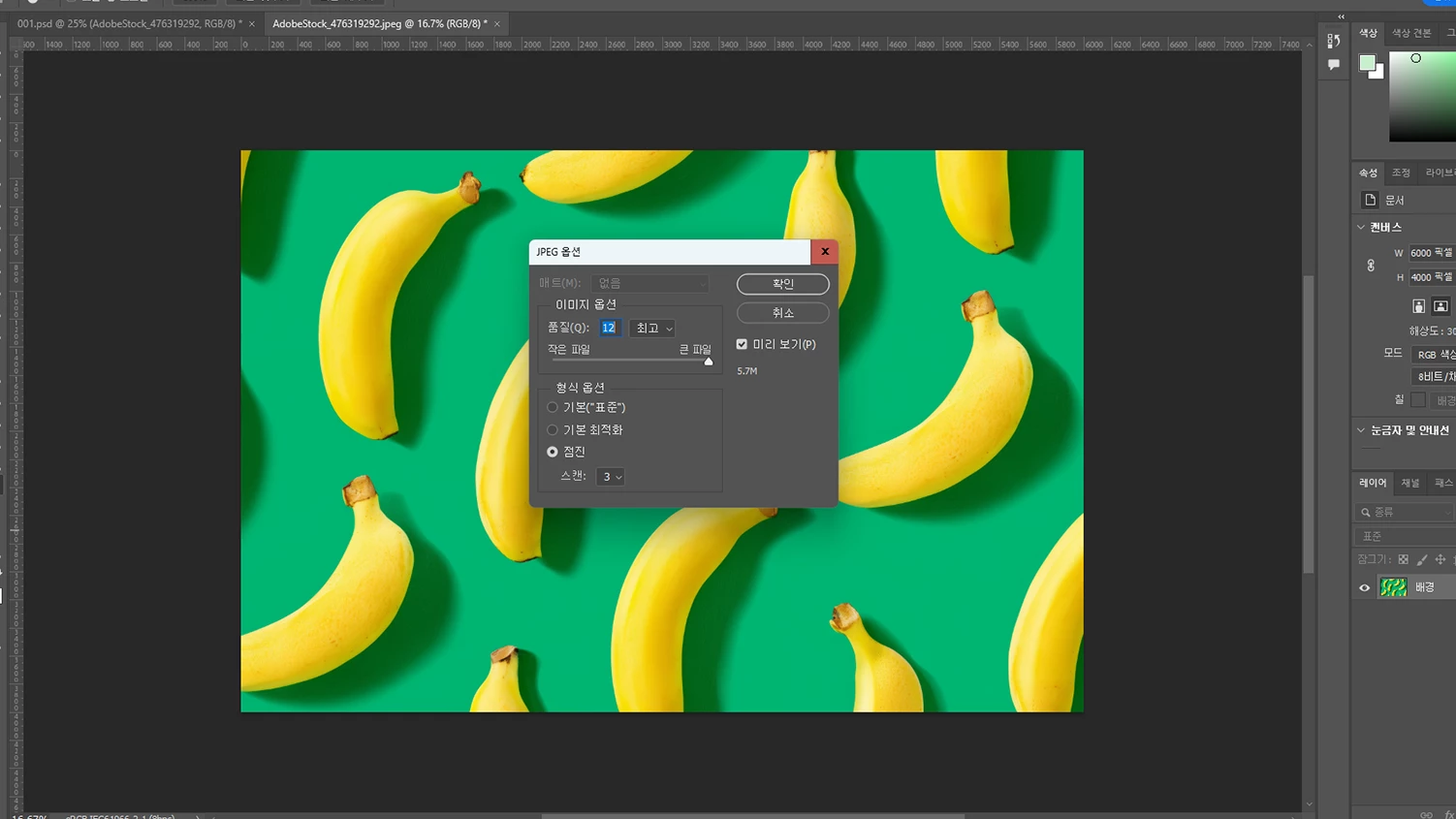The width and height of the screenshot is (1456, 819).
Task: Click the file size quality slider handle
Action: coord(709,361)
